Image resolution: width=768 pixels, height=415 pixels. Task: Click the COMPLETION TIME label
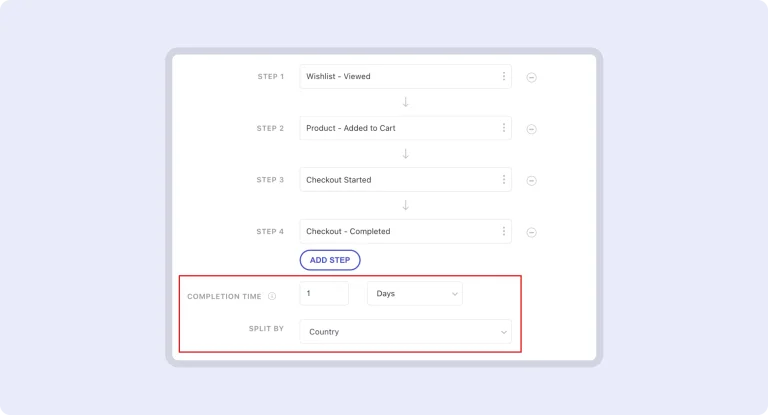(225, 297)
